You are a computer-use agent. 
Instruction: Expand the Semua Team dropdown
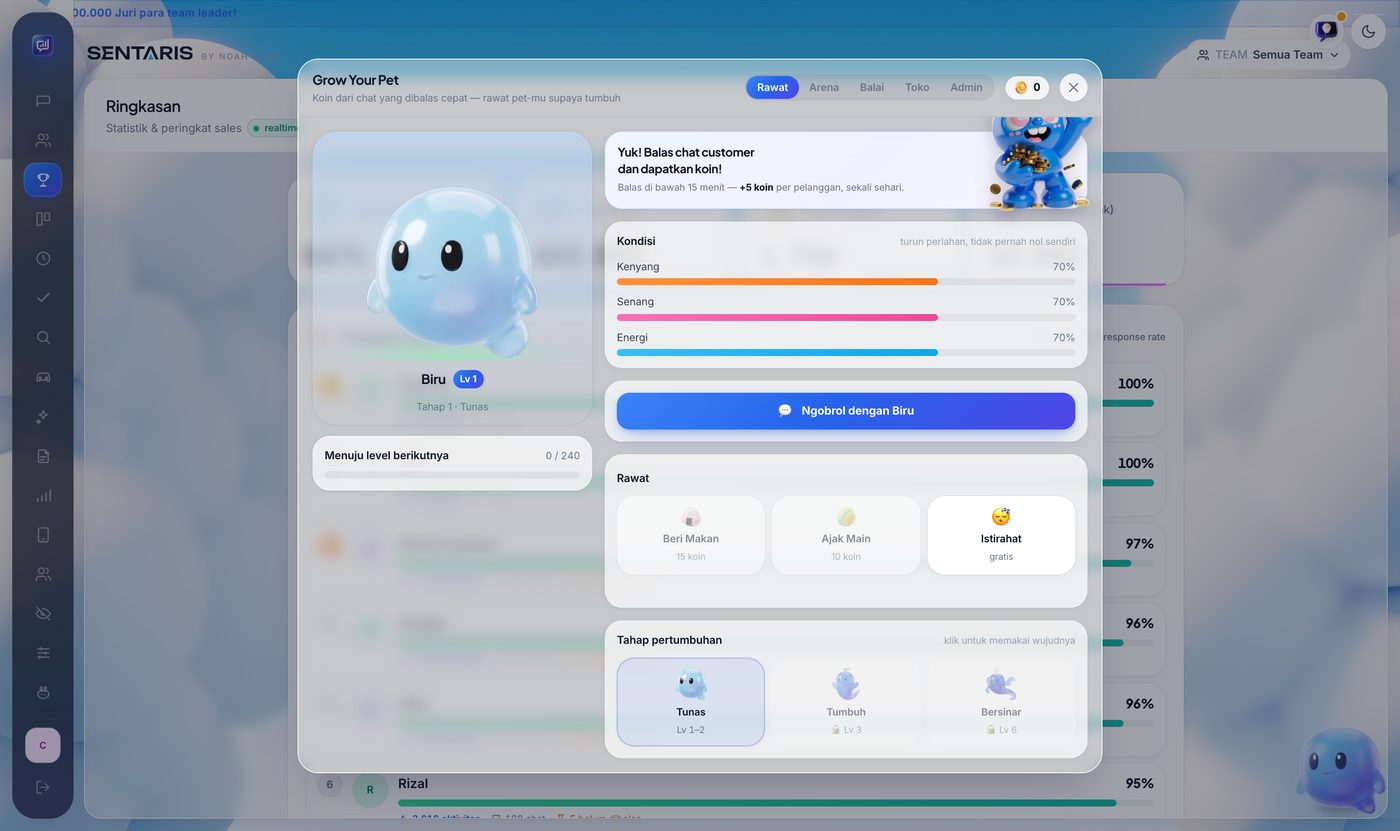pos(1268,55)
